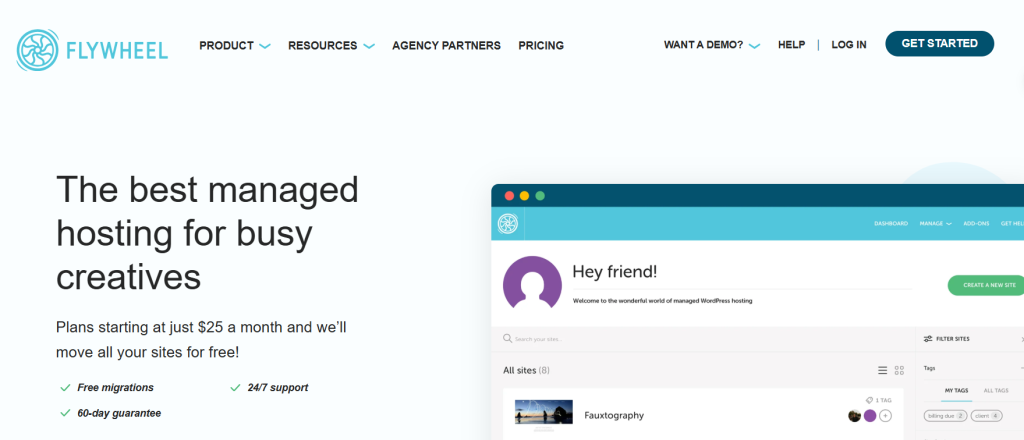Select Add-ons in the preview nav bar

(976, 224)
